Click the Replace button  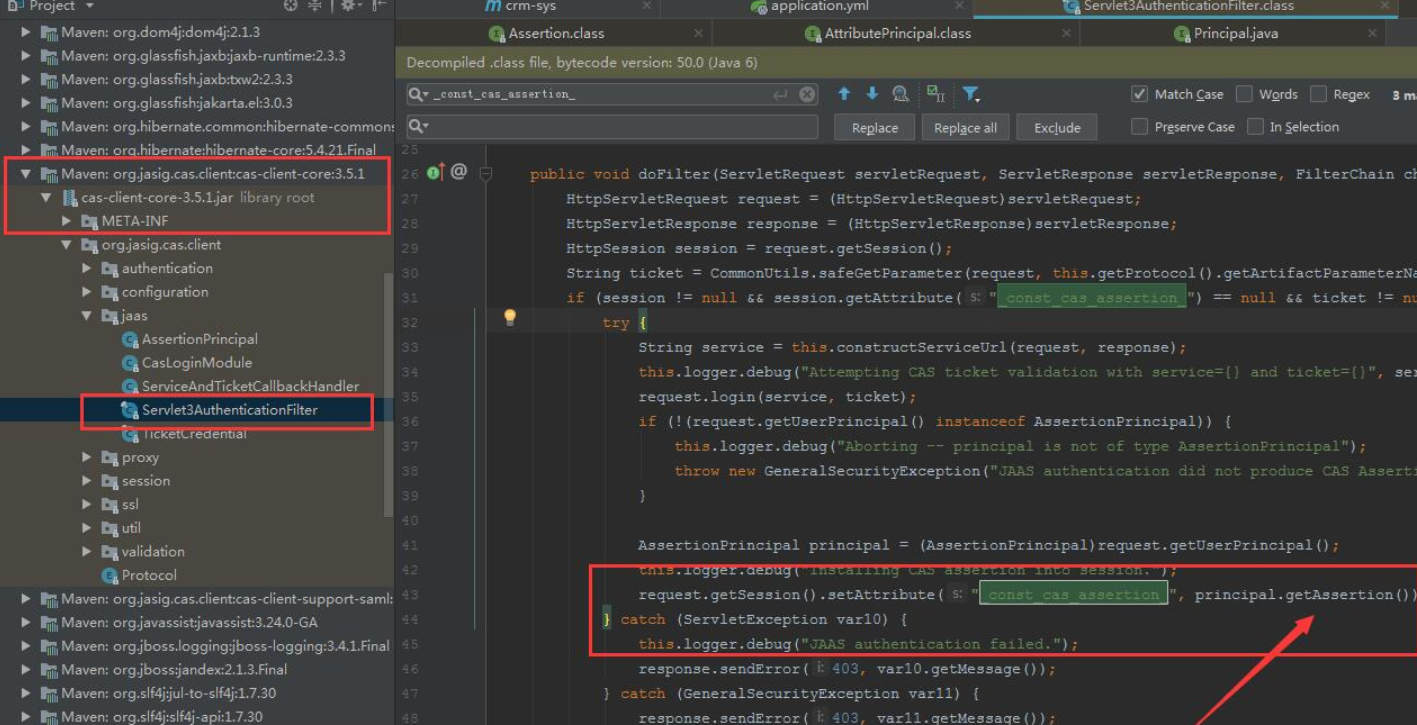[874, 128]
